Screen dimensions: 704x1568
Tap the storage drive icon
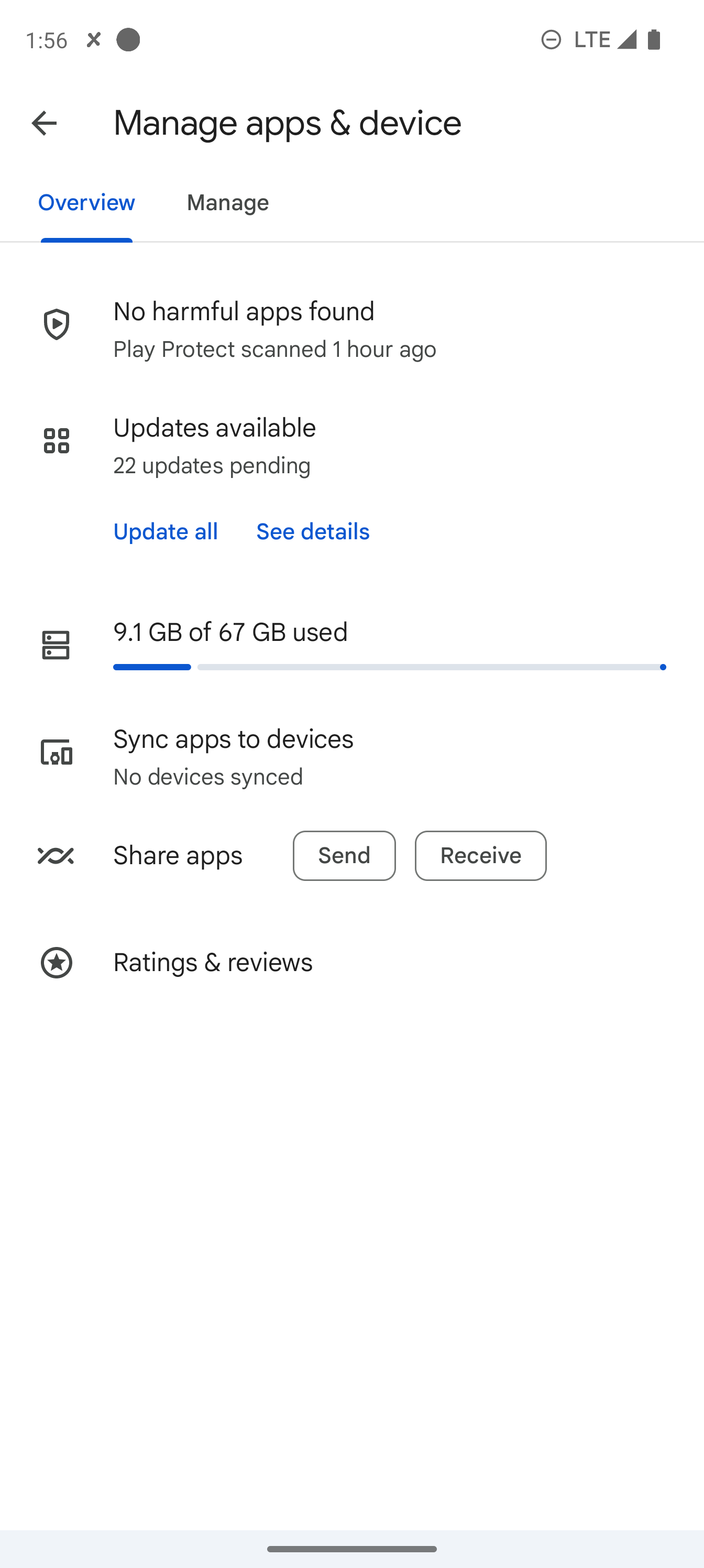(56, 645)
